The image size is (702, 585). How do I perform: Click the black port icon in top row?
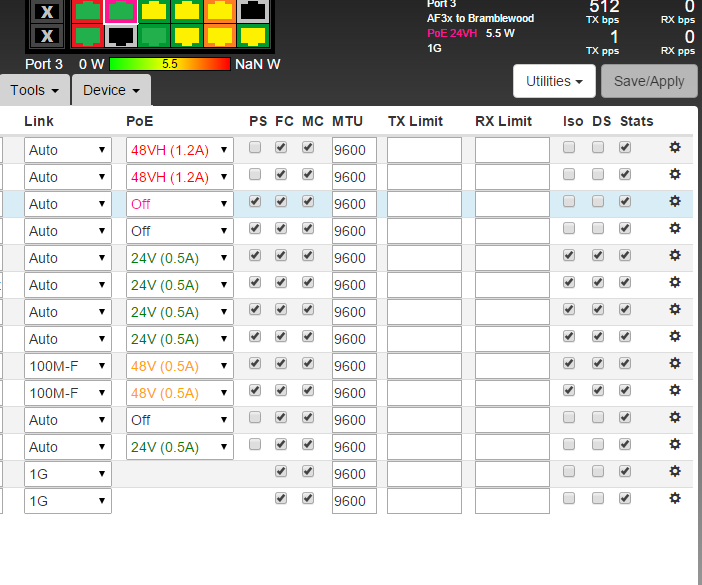coord(254,11)
